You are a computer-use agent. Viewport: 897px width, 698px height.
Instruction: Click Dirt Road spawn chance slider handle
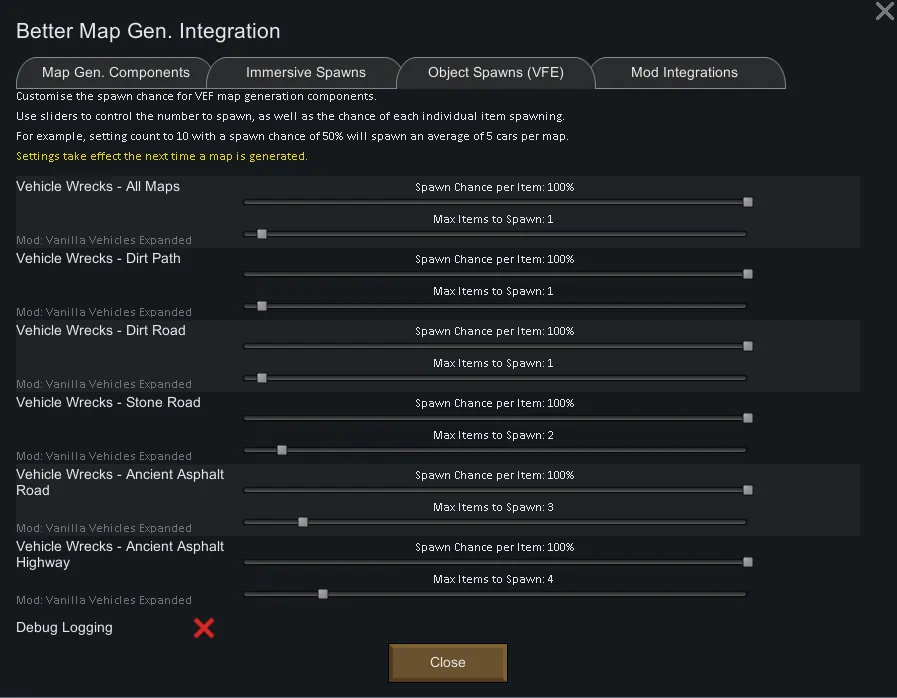pyautogui.click(x=748, y=346)
